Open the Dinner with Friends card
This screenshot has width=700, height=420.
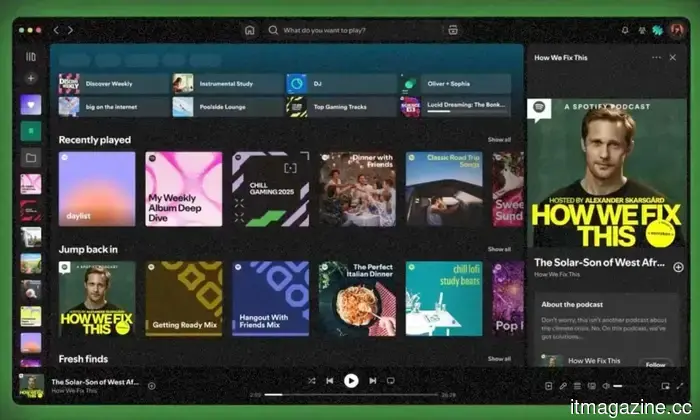pyautogui.click(x=357, y=189)
